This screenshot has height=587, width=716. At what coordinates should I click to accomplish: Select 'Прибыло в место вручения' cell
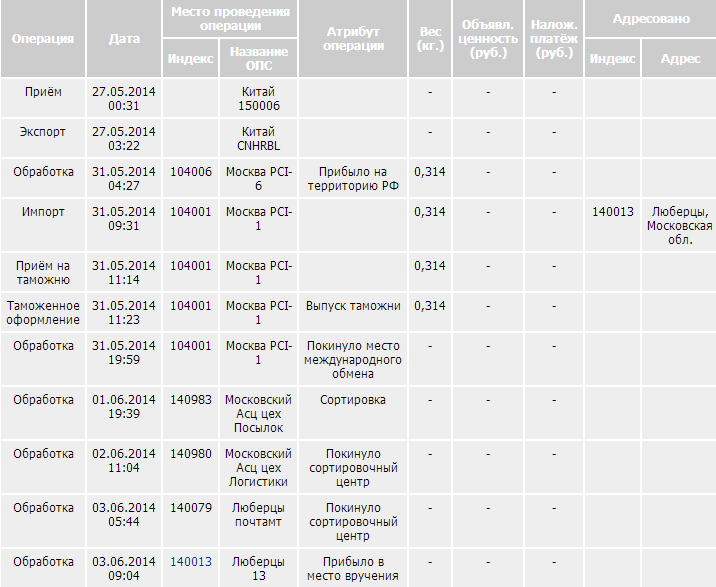(353, 568)
